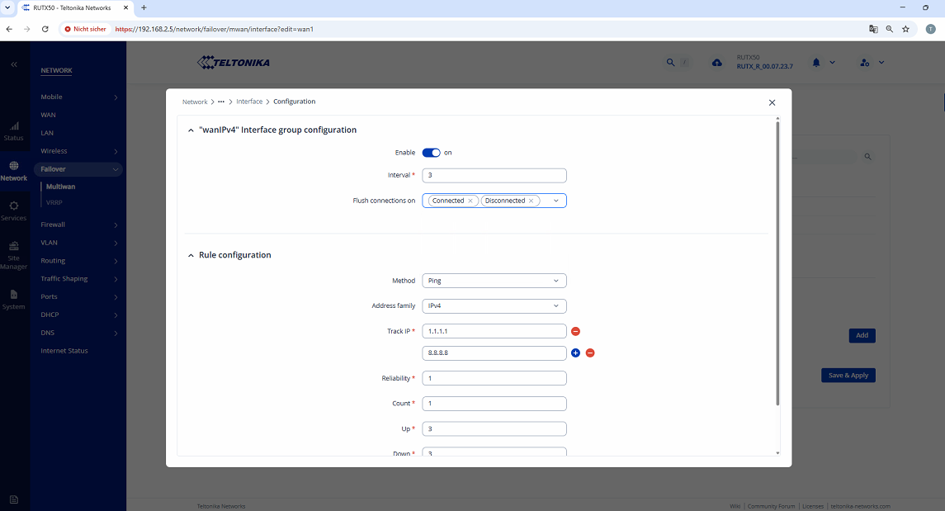Click the search icon in background table

(x=868, y=157)
